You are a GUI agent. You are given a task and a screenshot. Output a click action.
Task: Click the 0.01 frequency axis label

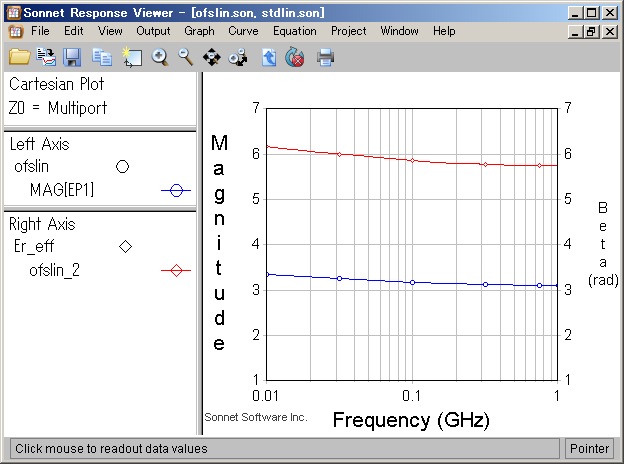(x=265, y=396)
